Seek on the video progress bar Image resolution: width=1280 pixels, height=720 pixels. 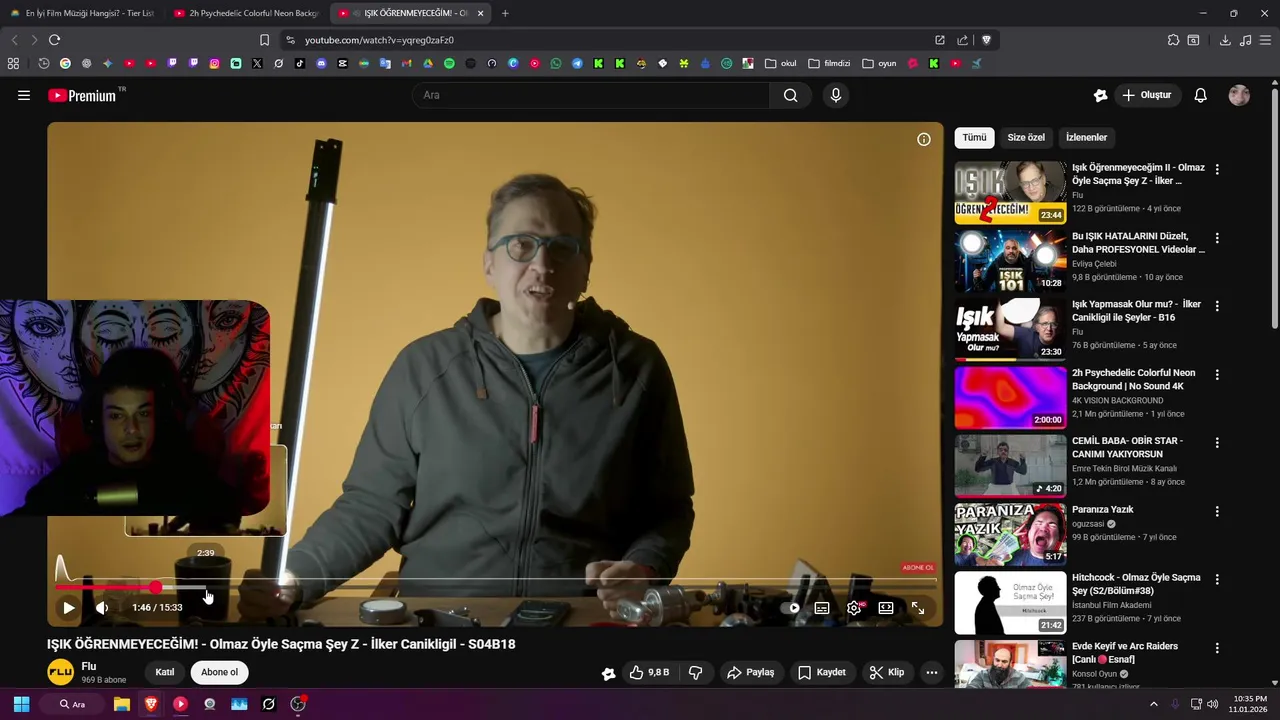(495, 588)
